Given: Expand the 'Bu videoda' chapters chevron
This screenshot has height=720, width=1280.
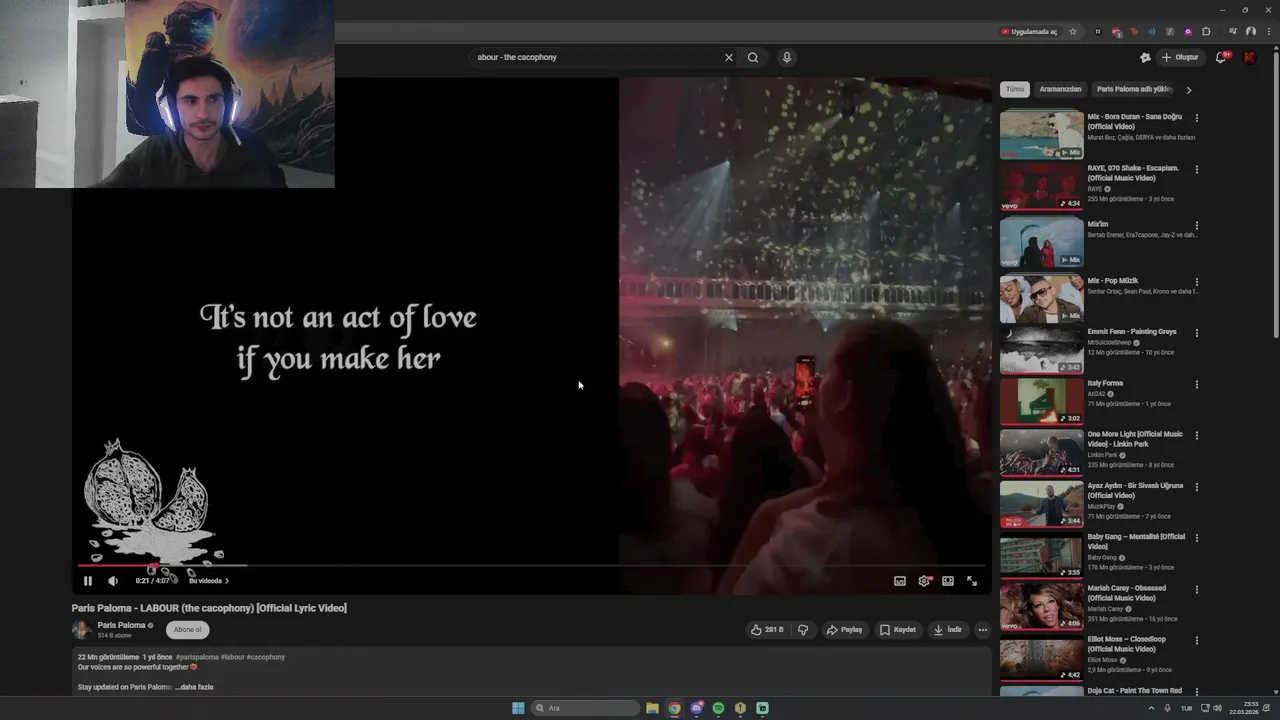Looking at the screenshot, I should pyautogui.click(x=227, y=581).
